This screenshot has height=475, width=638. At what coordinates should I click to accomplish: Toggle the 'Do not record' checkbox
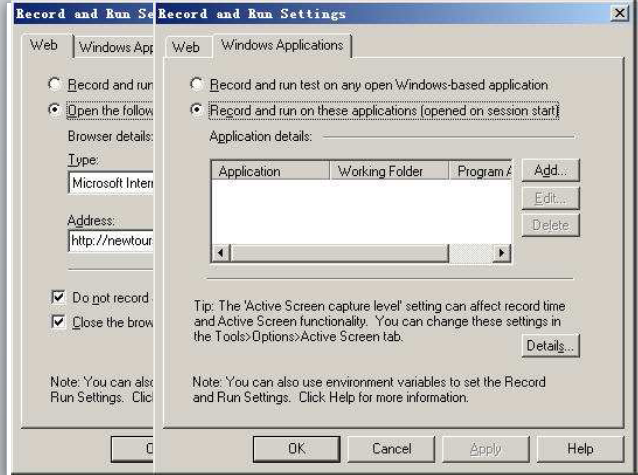(58, 297)
